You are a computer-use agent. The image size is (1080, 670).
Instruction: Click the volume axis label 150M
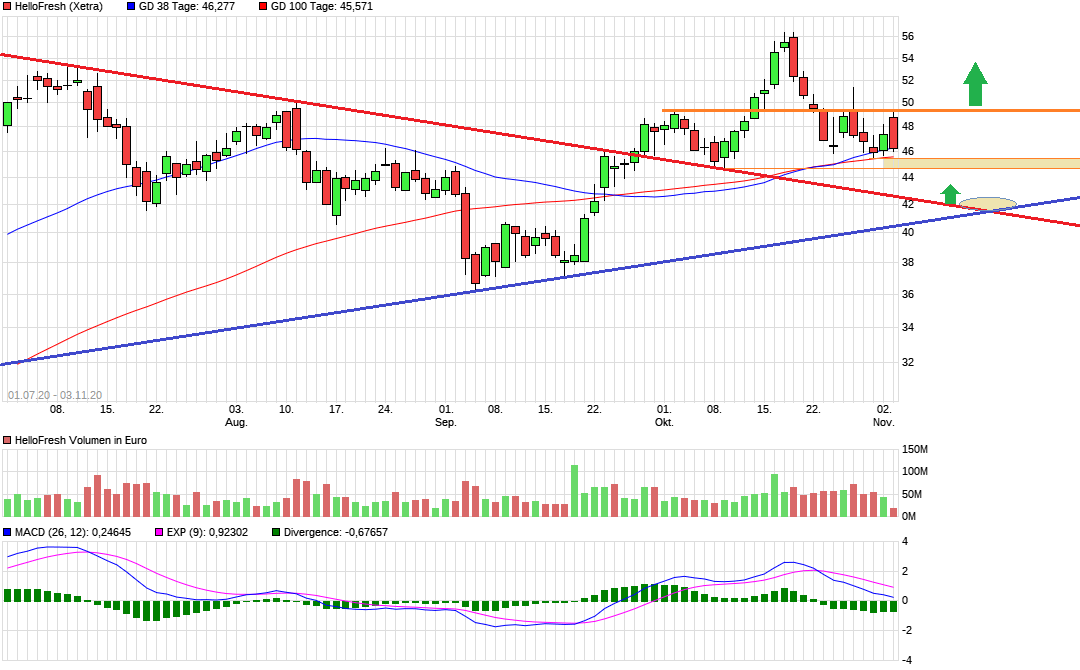pyautogui.click(x=915, y=450)
